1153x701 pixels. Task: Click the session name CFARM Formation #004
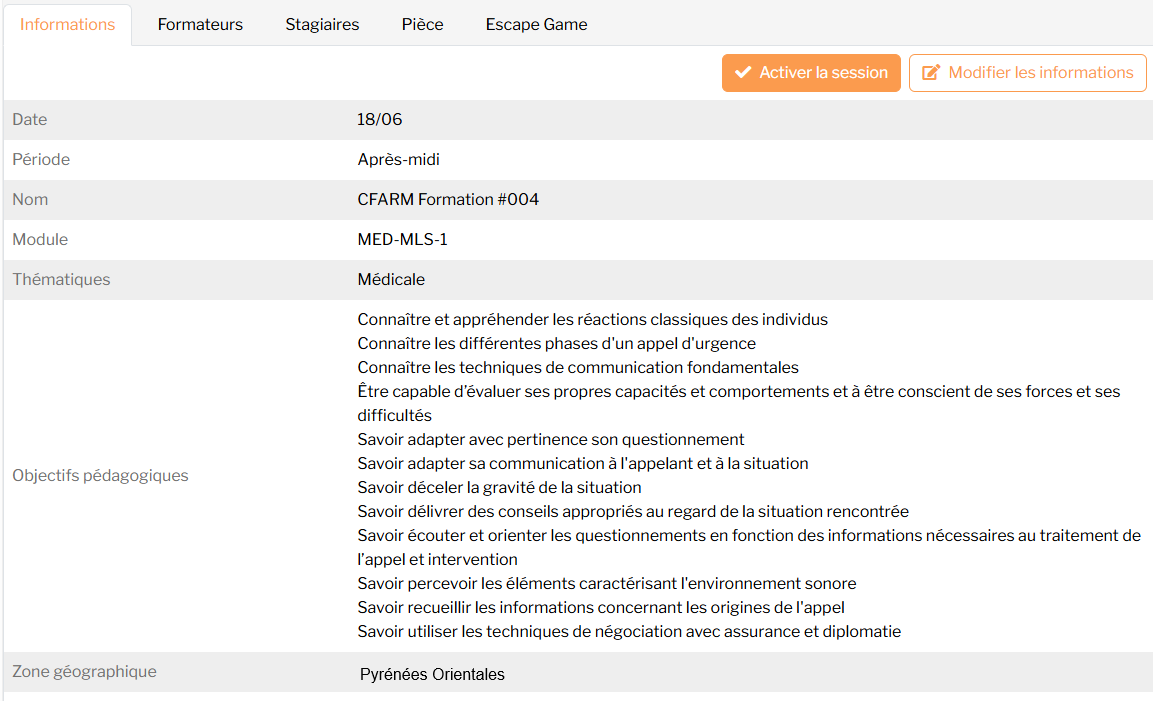pos(448,199)
